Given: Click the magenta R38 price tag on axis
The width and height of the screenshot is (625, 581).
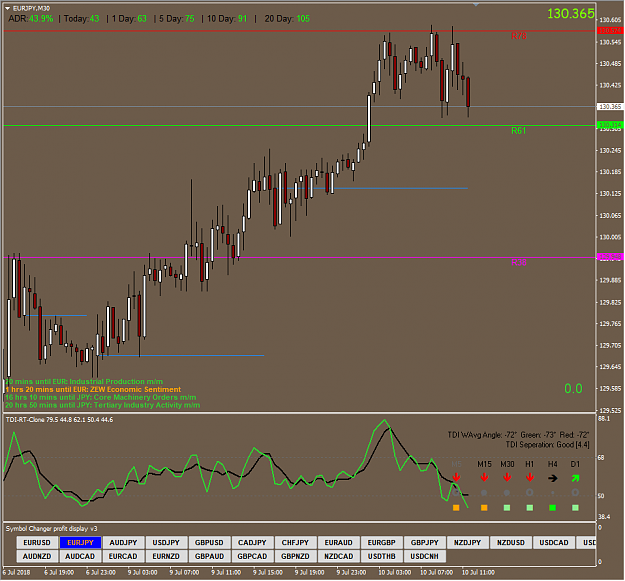Looking at the screenshot, I should (610, 257).
